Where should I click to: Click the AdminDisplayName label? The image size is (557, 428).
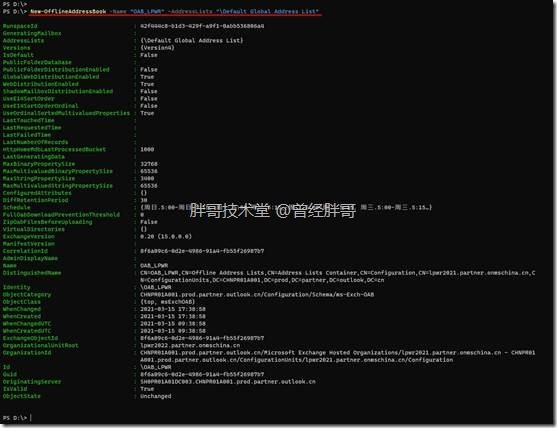pyautogui.click(x=30, y=258)
